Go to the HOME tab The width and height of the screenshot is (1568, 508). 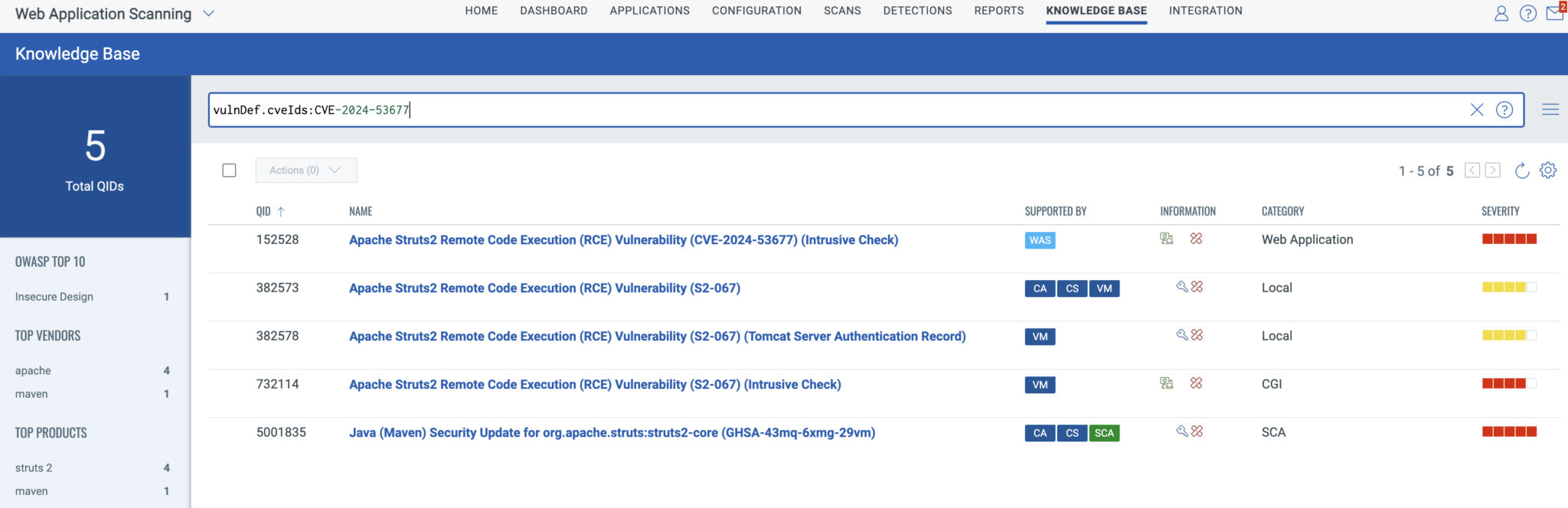(482, 11)
